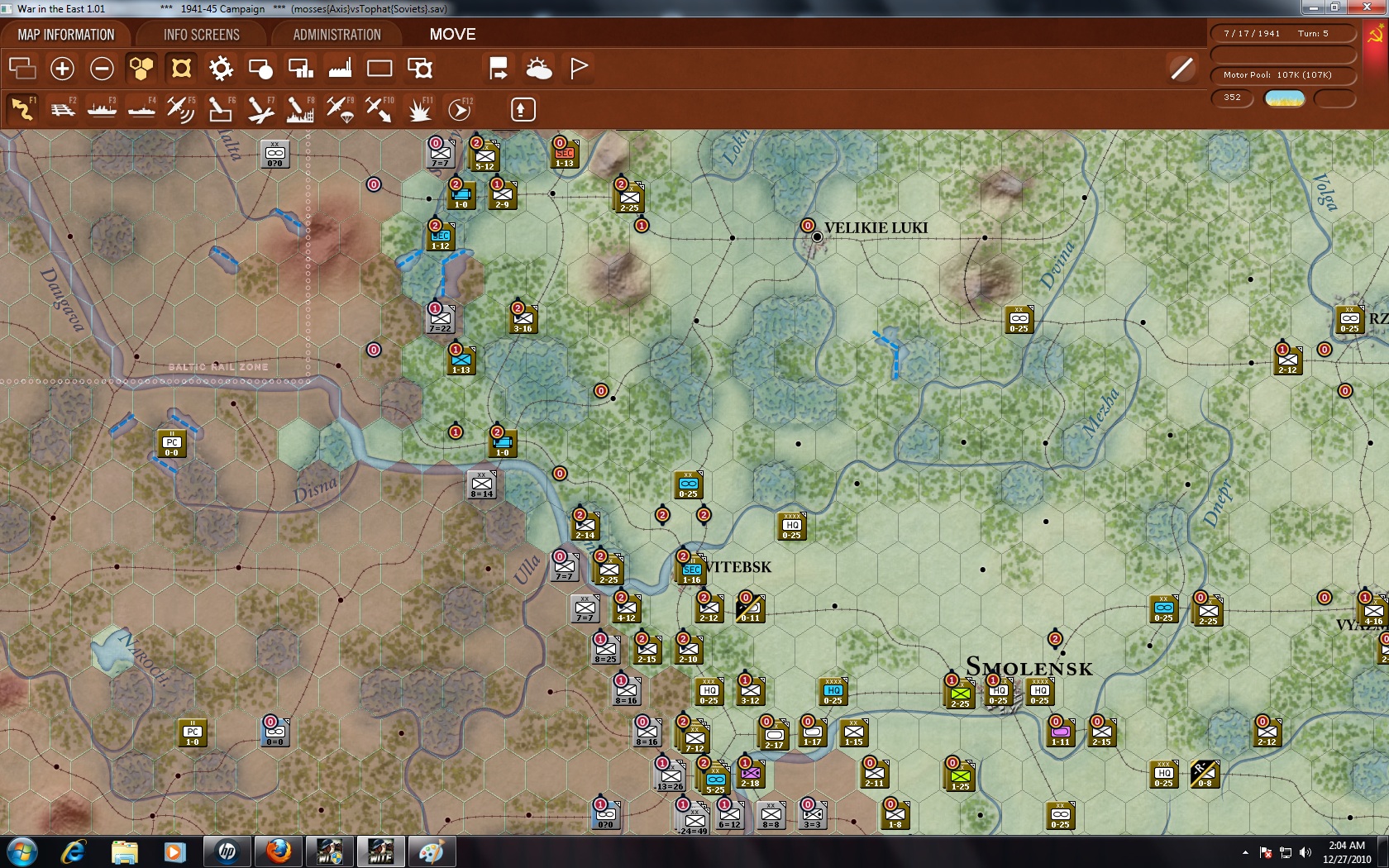1389x868 pixels.
Task: Toggle the unit counter display icon
Action: coord(181,69)
